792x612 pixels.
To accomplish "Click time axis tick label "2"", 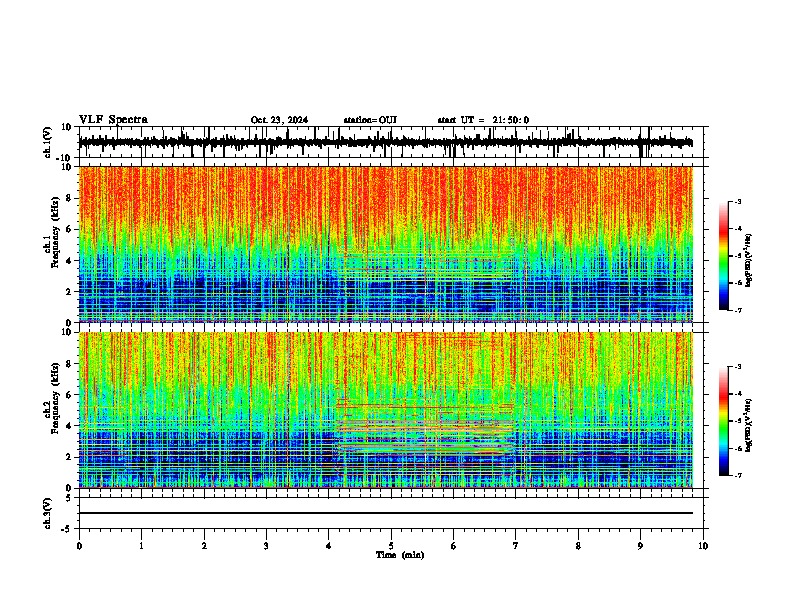I will click(204, 546).
